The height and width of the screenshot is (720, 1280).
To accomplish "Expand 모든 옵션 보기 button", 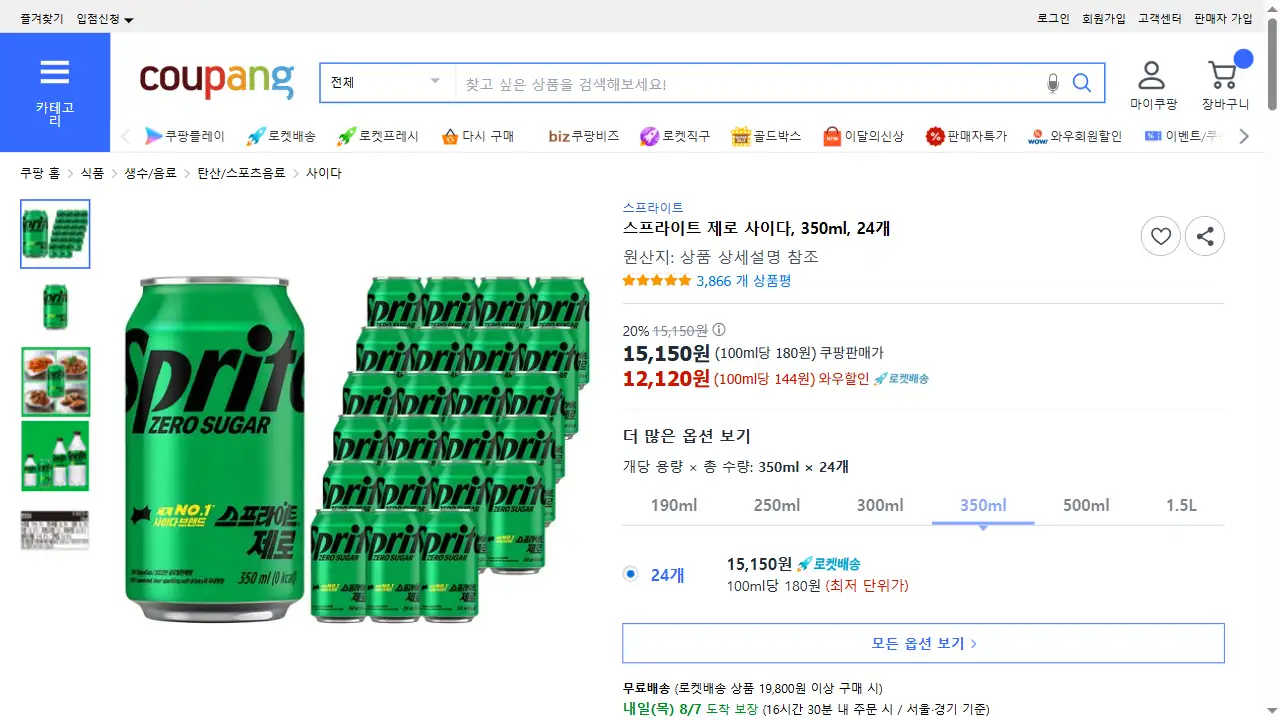I will click(x=923, y=643).
